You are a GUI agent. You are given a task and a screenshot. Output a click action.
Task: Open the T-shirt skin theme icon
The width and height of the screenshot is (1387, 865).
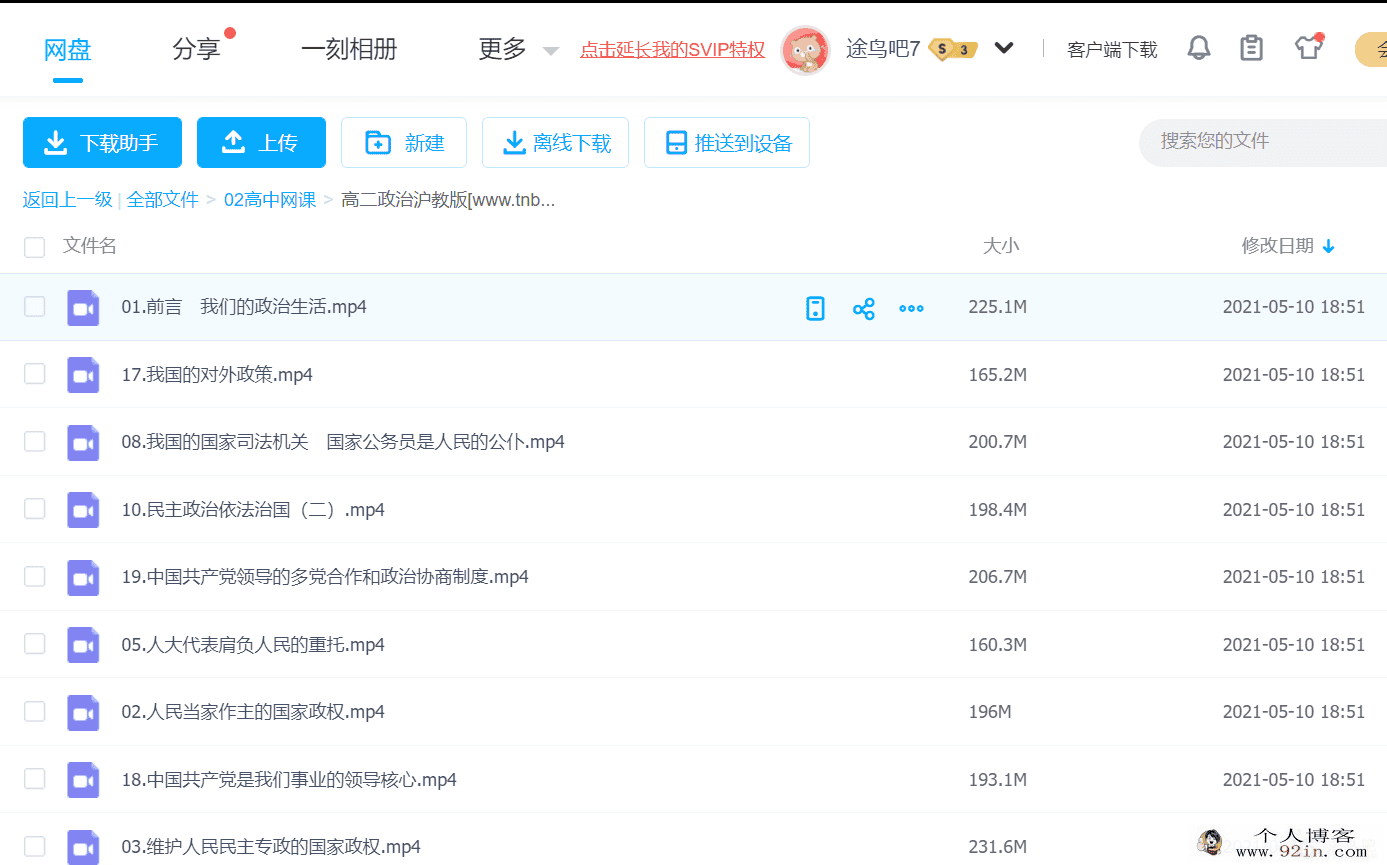click(1309, 47)
